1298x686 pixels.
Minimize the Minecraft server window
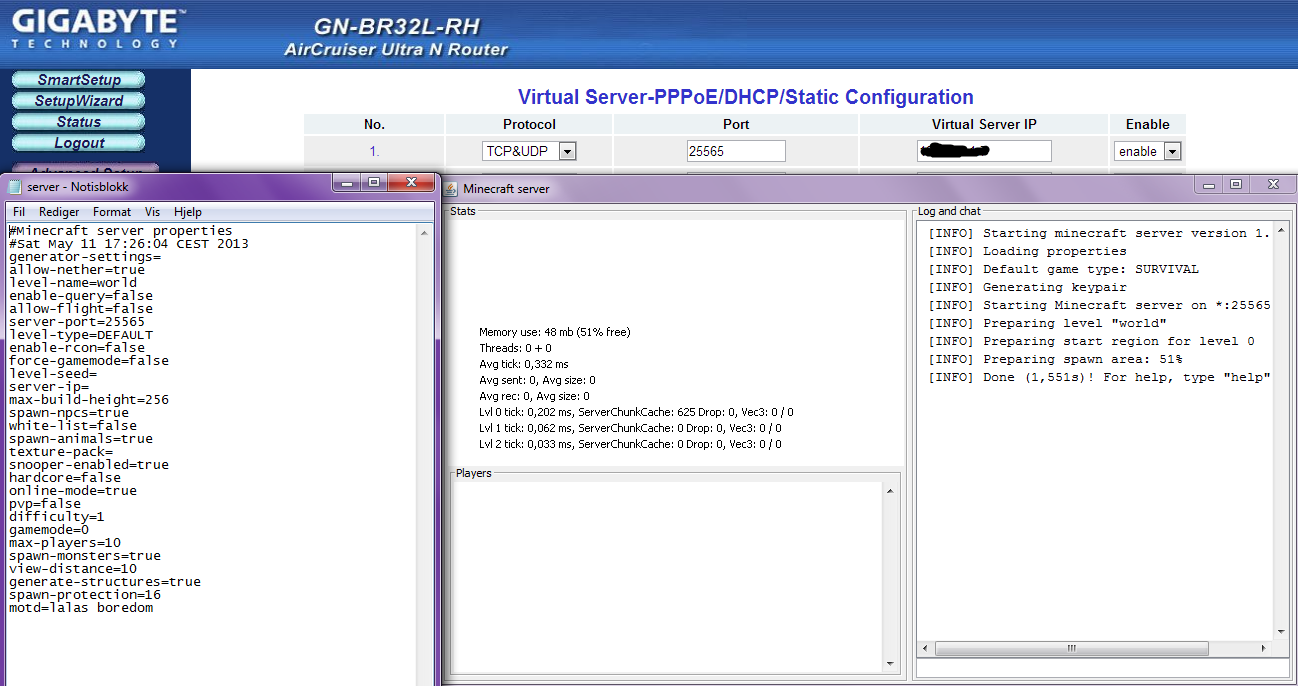1210,185
